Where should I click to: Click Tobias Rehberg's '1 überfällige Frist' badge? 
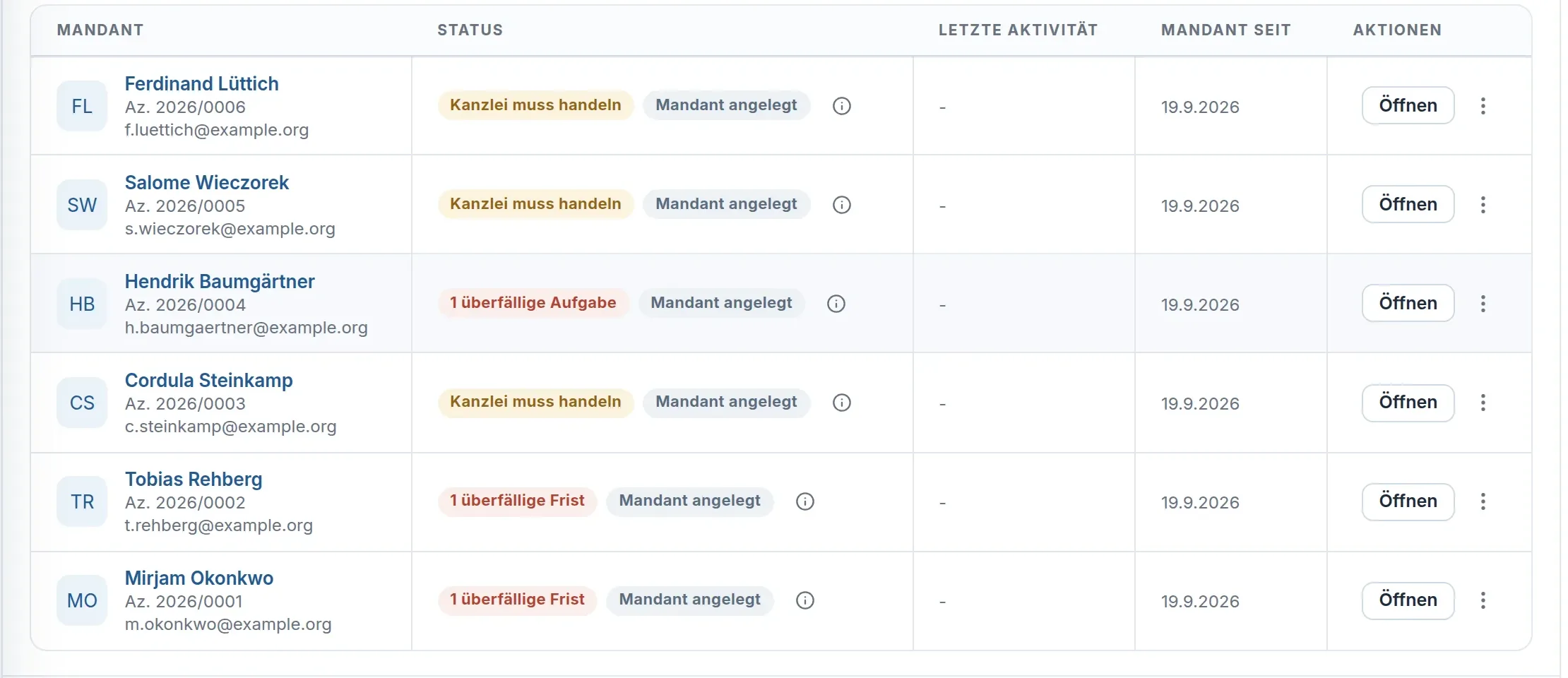point(517,501)
